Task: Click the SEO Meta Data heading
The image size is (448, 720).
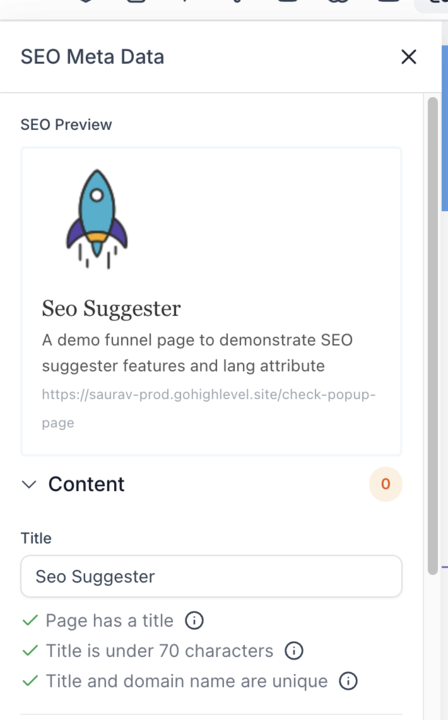Action: click(92, 57)
